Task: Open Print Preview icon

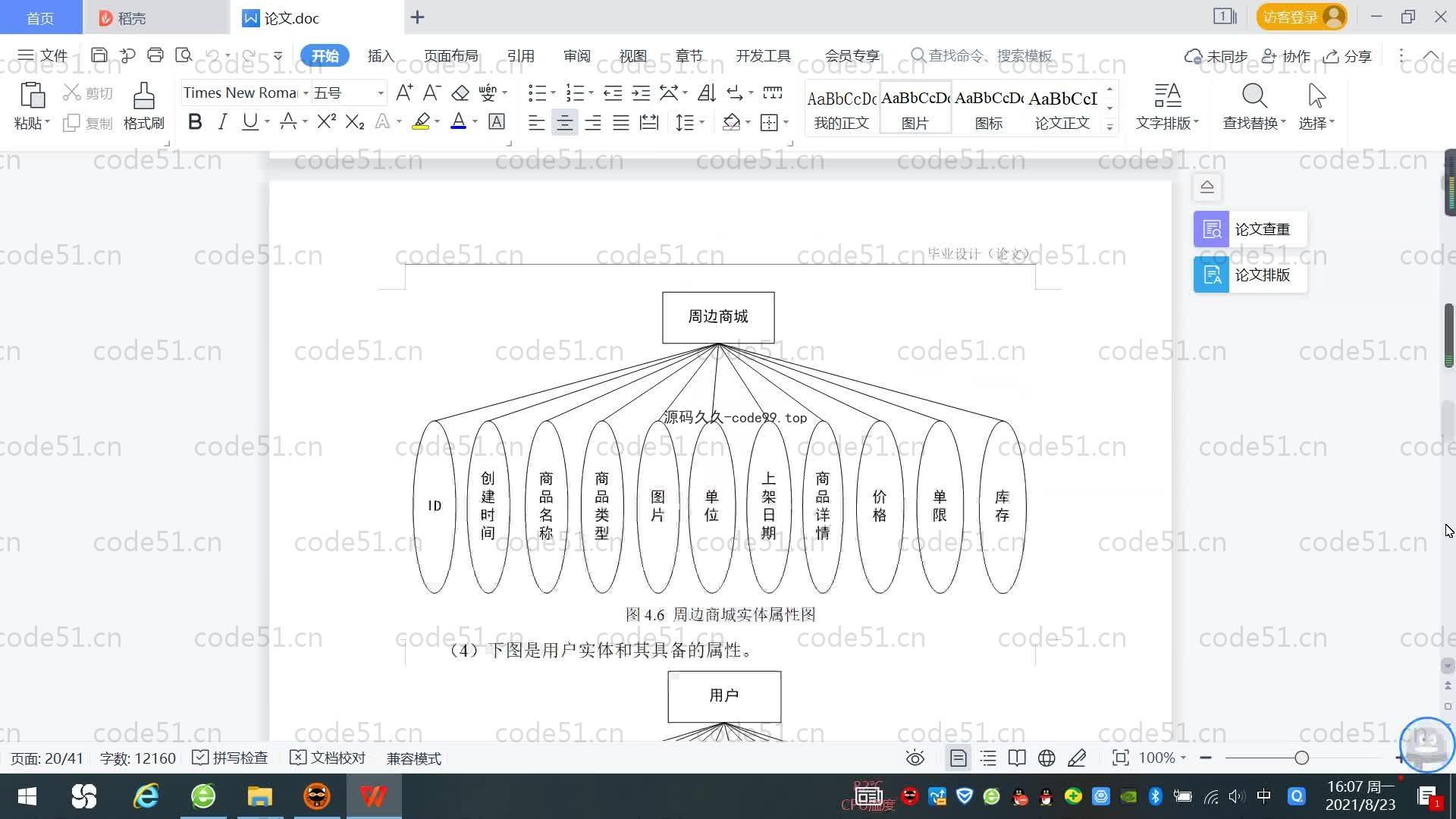Action: [184, 55]
